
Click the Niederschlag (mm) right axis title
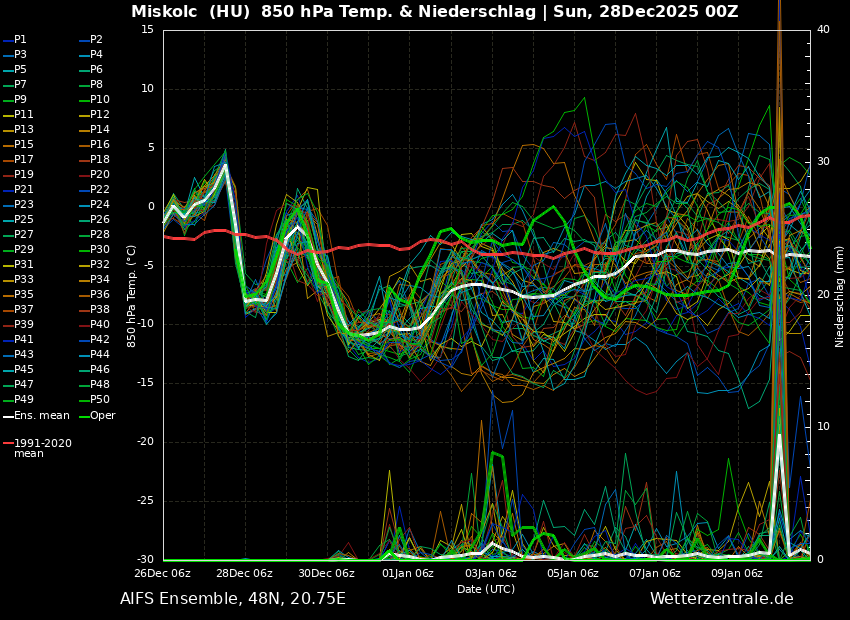[x=840, y=295]
